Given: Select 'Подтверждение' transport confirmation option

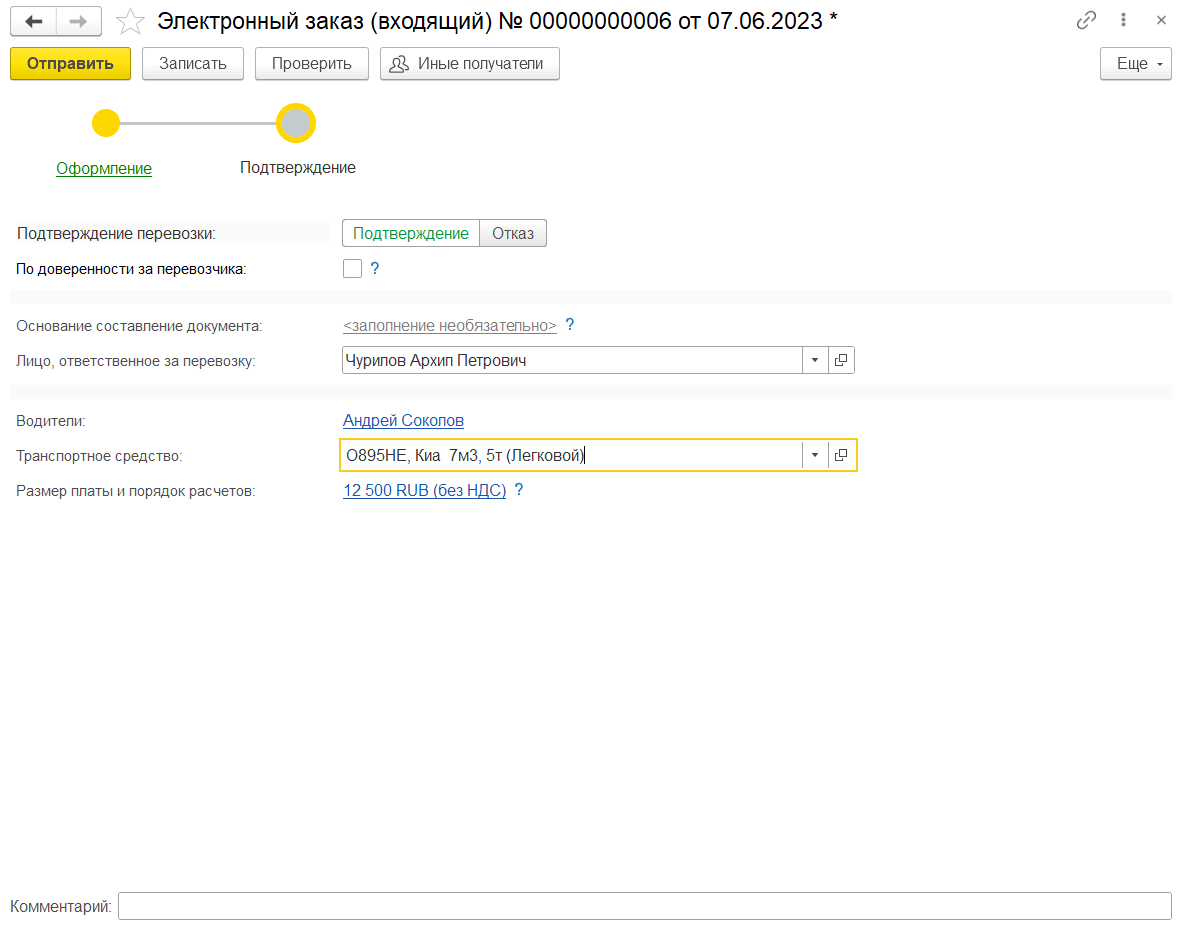Looking at the screenshot, I should point(411,233).
